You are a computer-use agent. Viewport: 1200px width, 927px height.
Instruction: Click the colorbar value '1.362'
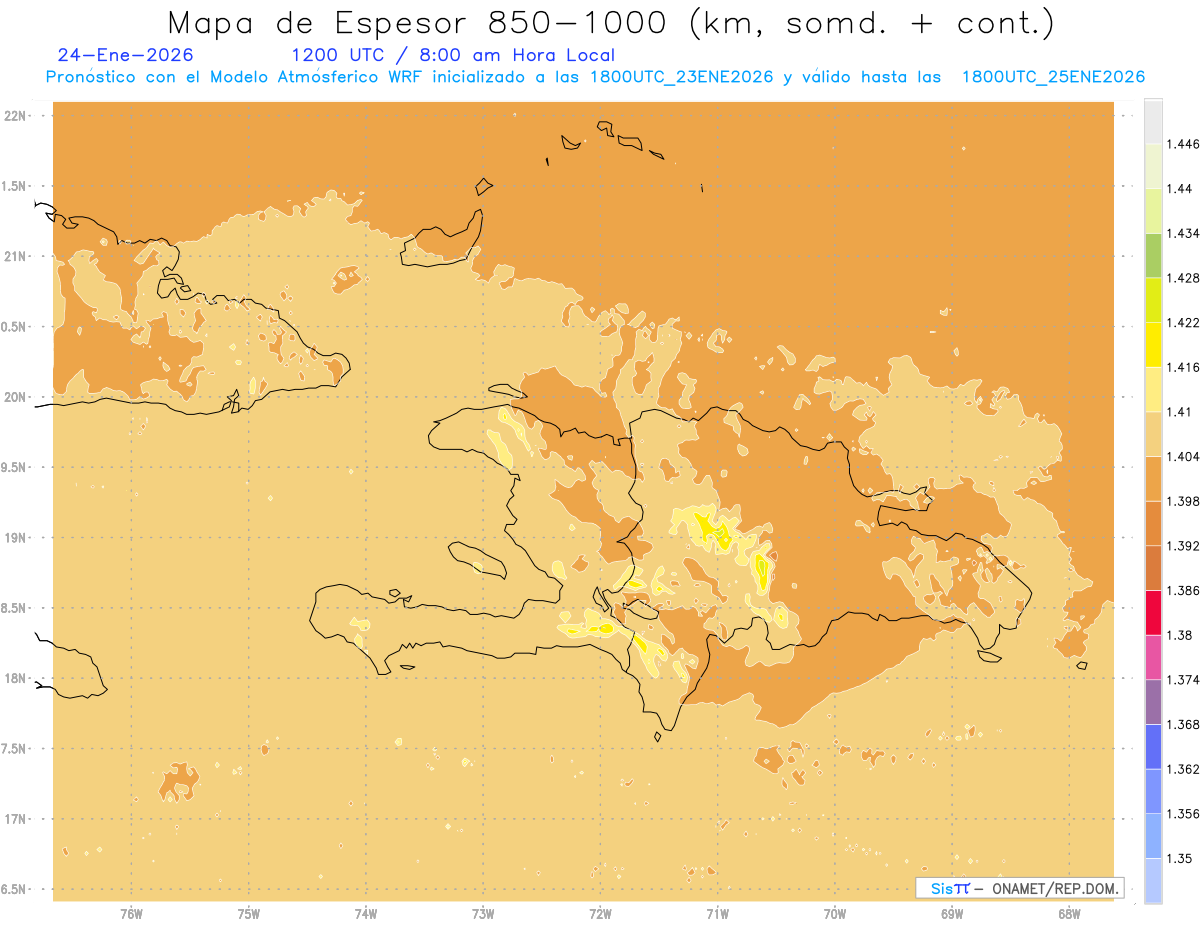(x=1183, y=769)
